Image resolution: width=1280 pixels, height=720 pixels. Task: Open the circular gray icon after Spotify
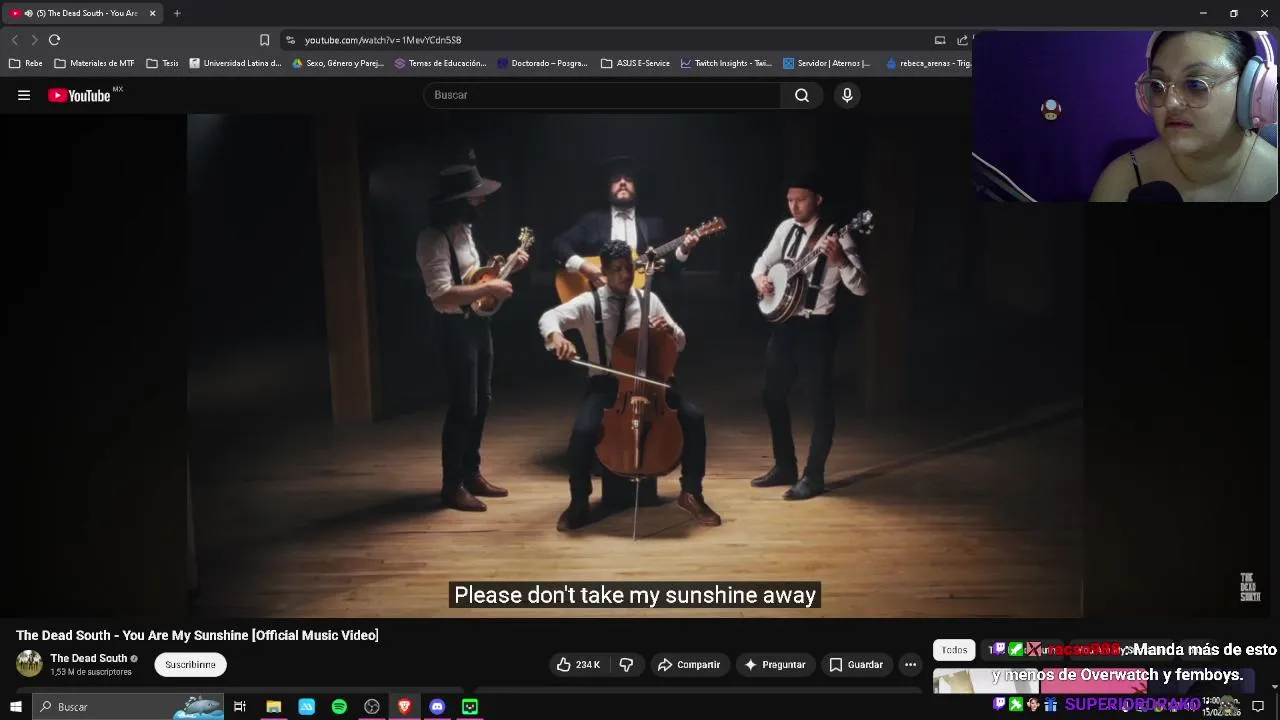372,707
